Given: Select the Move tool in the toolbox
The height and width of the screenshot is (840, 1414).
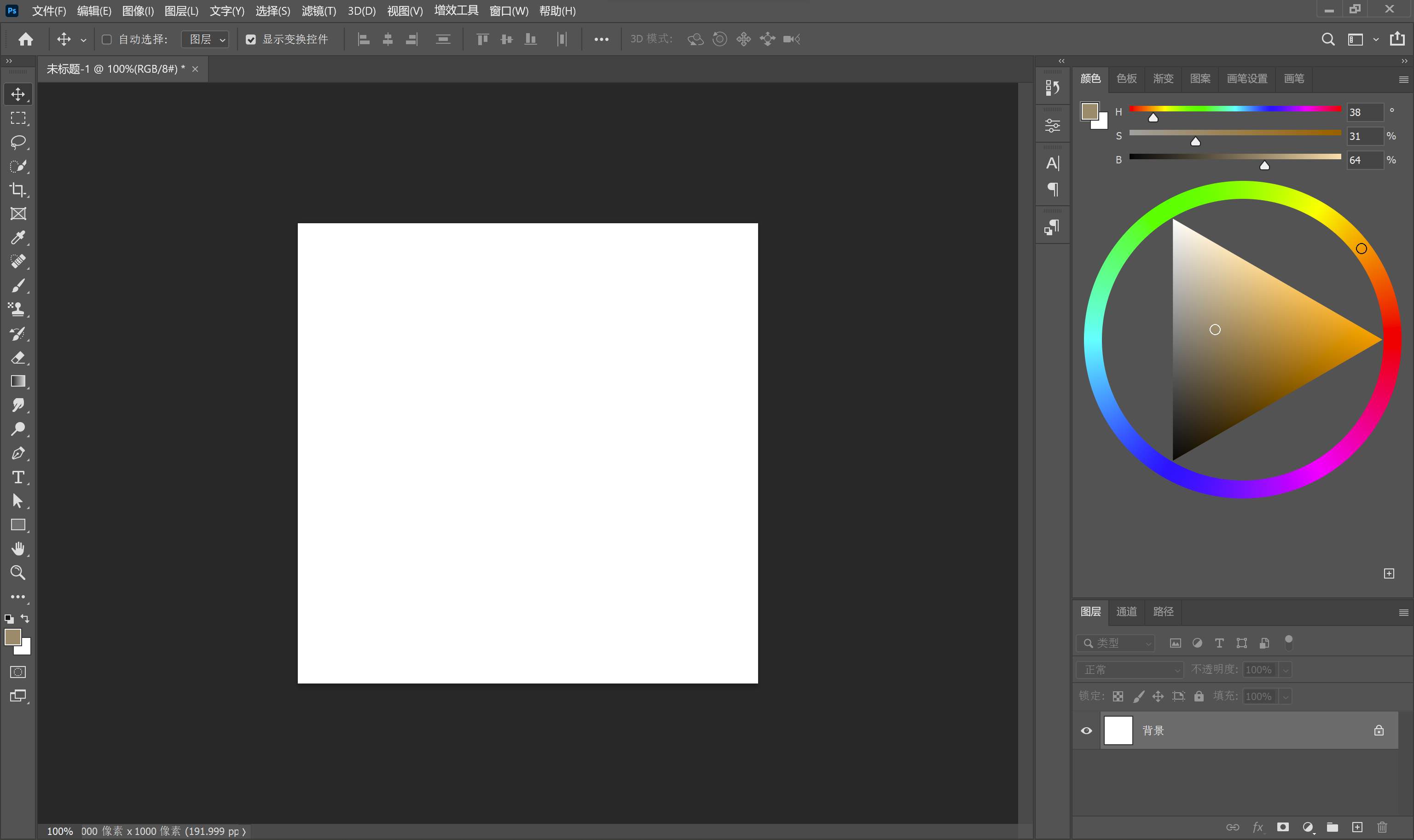Looking at the screenshot, I should click(18, 94).
